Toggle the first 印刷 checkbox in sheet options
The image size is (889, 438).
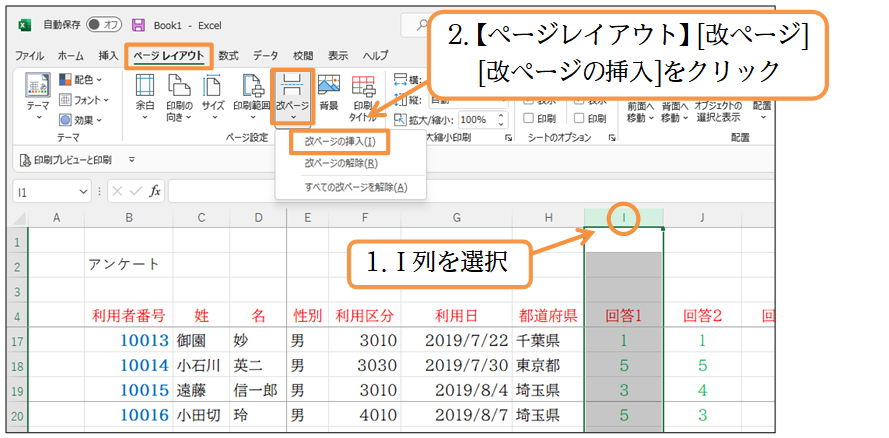point(528,119)
